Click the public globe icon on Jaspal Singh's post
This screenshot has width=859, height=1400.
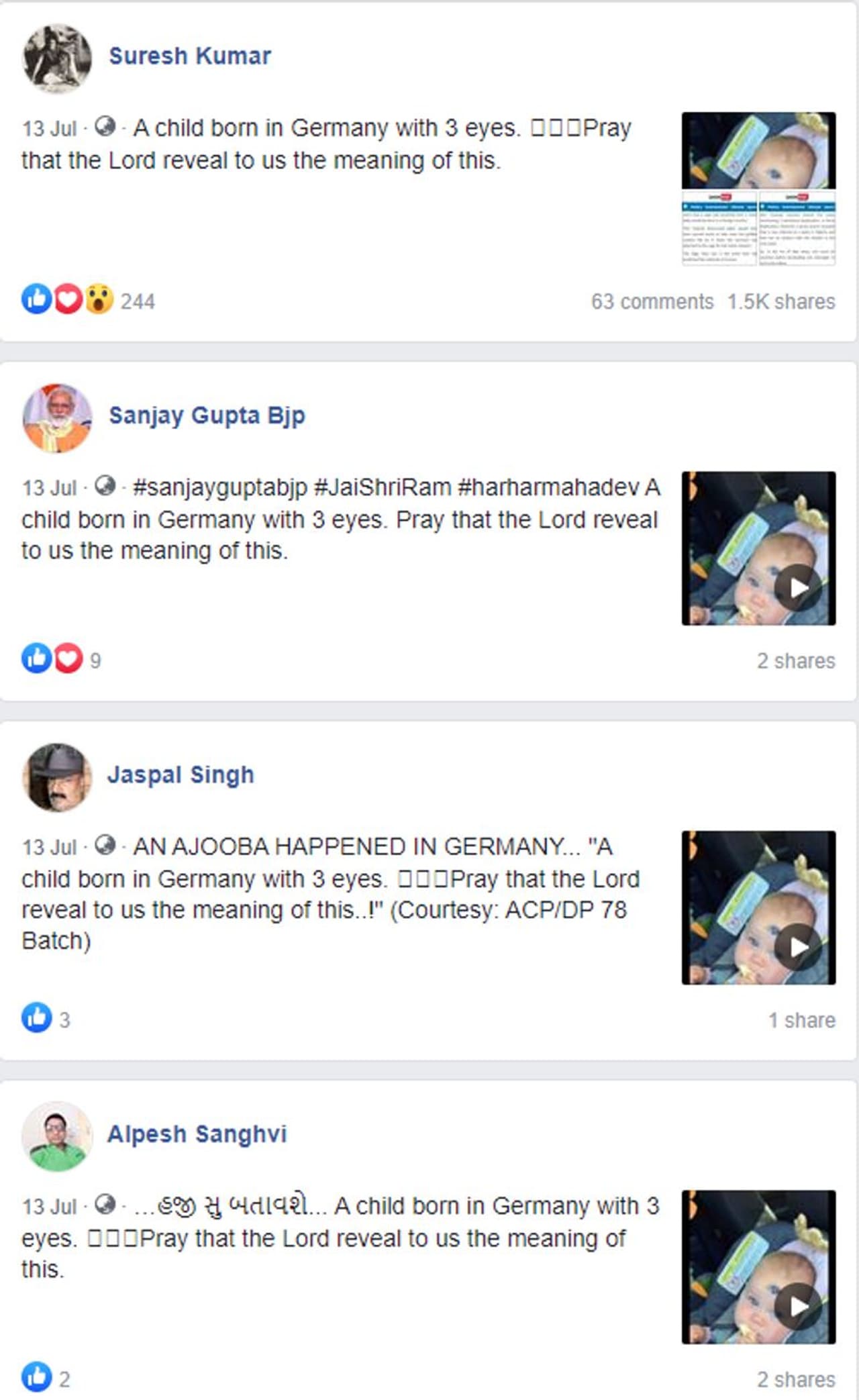[x=105, y=844]
